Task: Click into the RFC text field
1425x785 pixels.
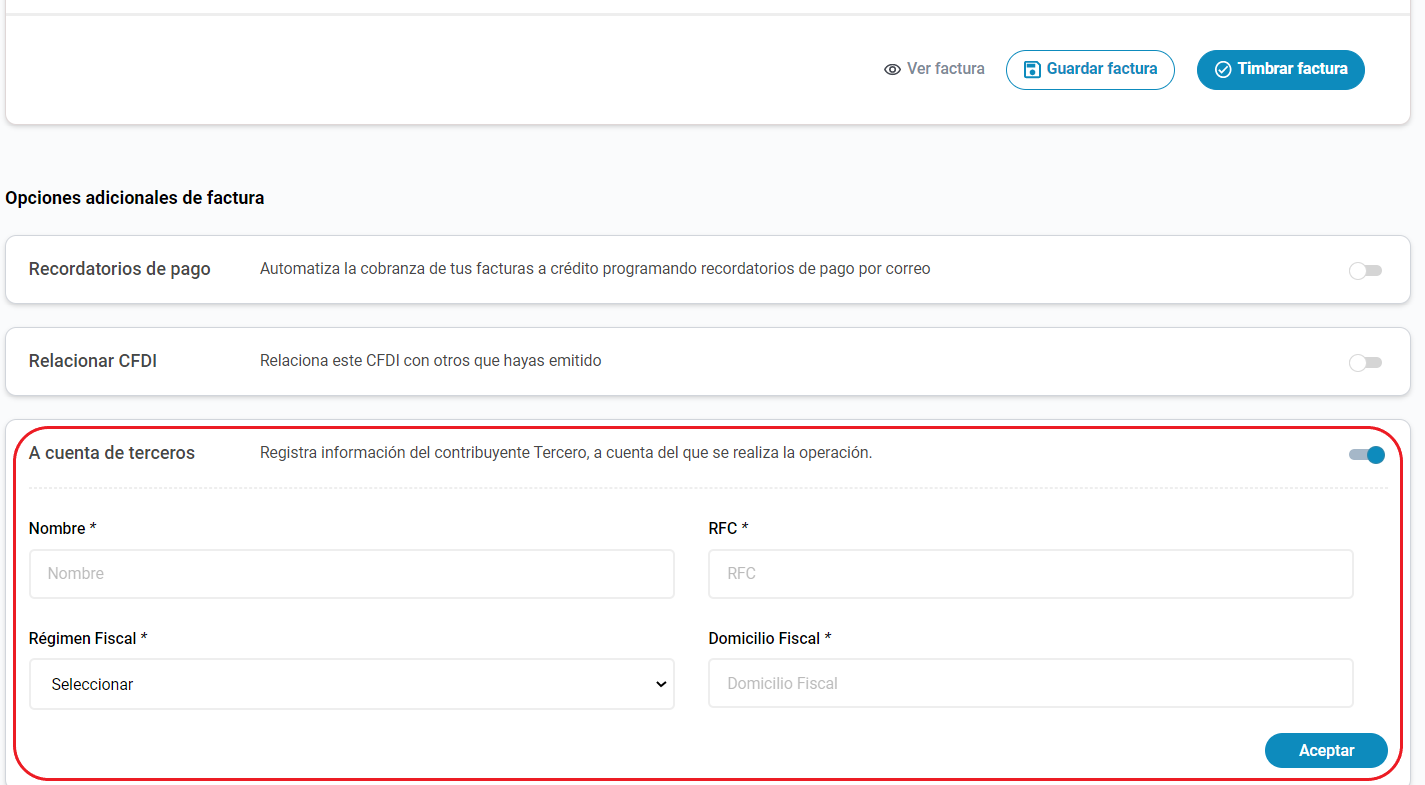Action: coord(1031,574)
